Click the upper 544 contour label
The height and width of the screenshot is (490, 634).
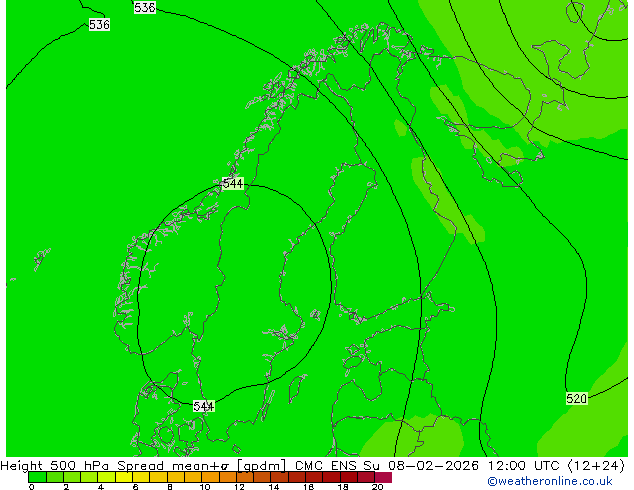pos(233,184)
